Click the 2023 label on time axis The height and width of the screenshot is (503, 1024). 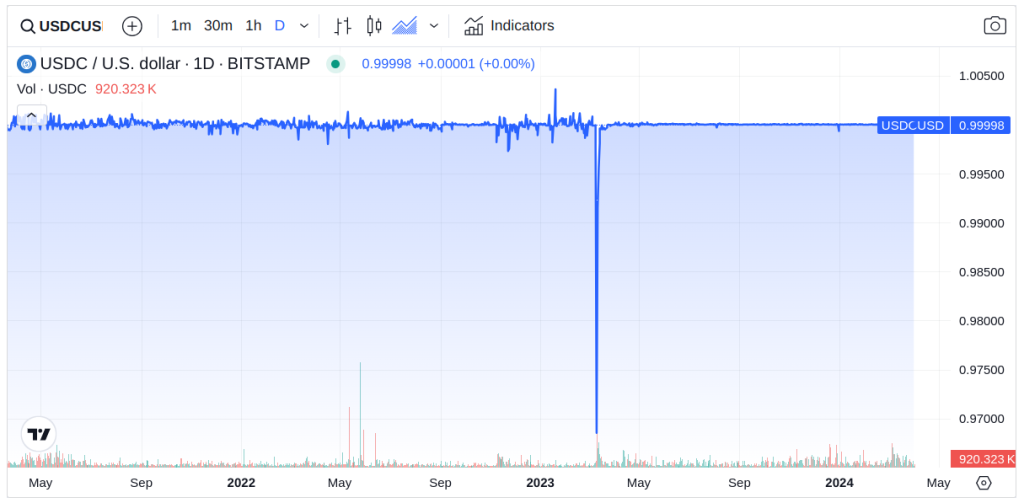coord(540,483)
